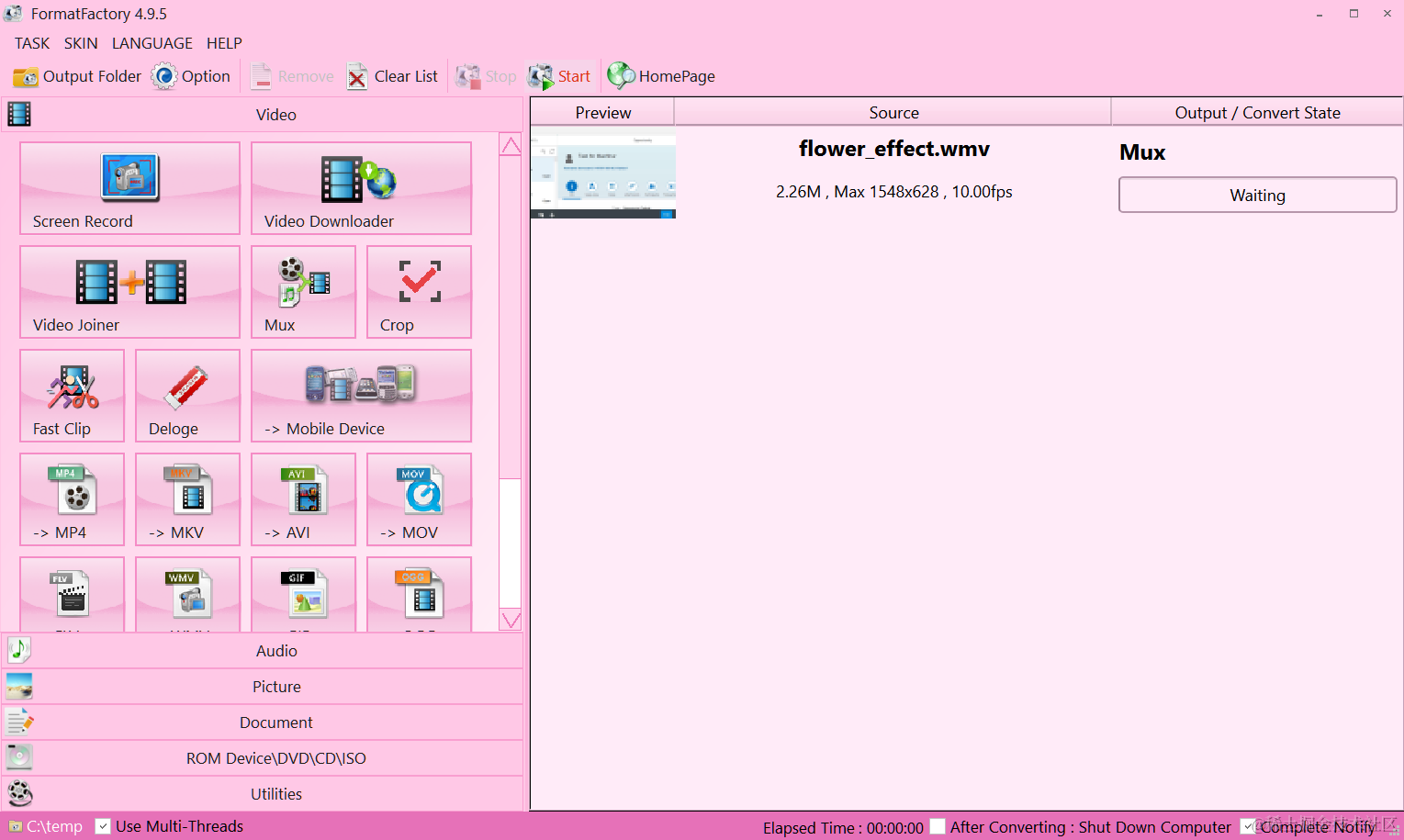This screenshot has height=840, width=1404.
Task: Expand the Audio section
Action: click(x=263, y=651)
